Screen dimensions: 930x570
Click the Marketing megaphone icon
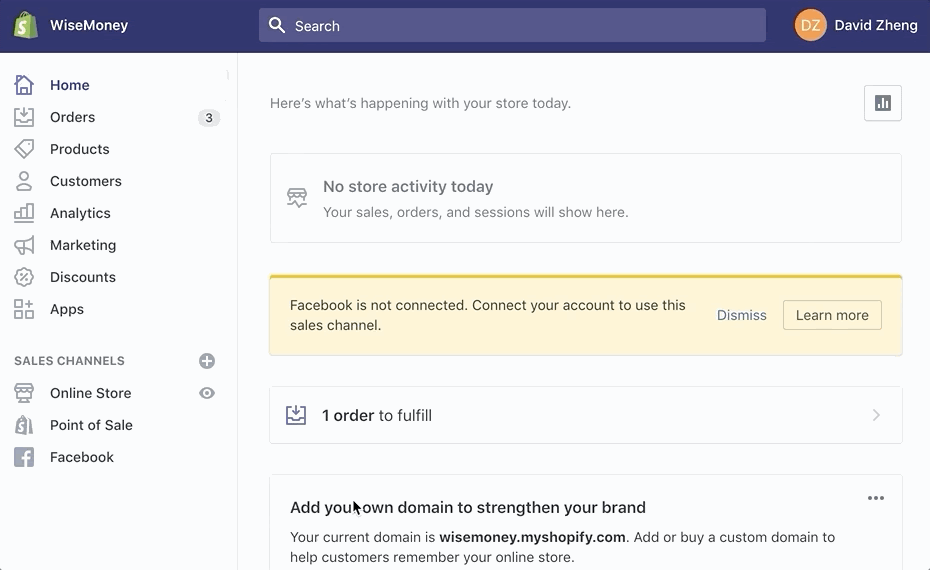24,245
